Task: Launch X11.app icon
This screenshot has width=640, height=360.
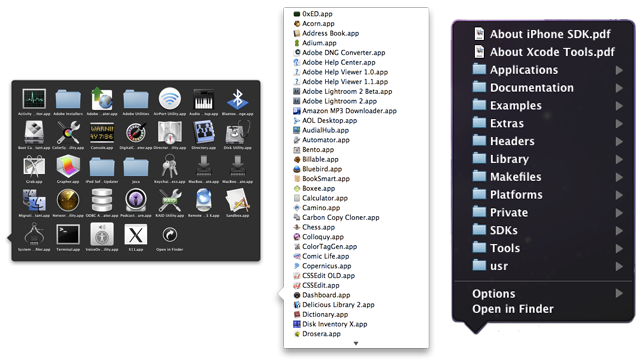Action: (x=136, y=235)
